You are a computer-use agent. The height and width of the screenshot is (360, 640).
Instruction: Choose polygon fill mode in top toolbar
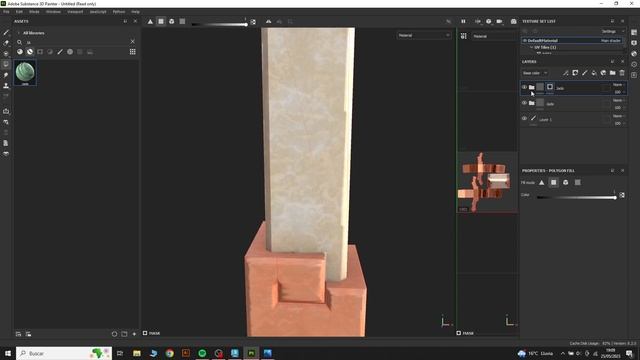[161, 22]
